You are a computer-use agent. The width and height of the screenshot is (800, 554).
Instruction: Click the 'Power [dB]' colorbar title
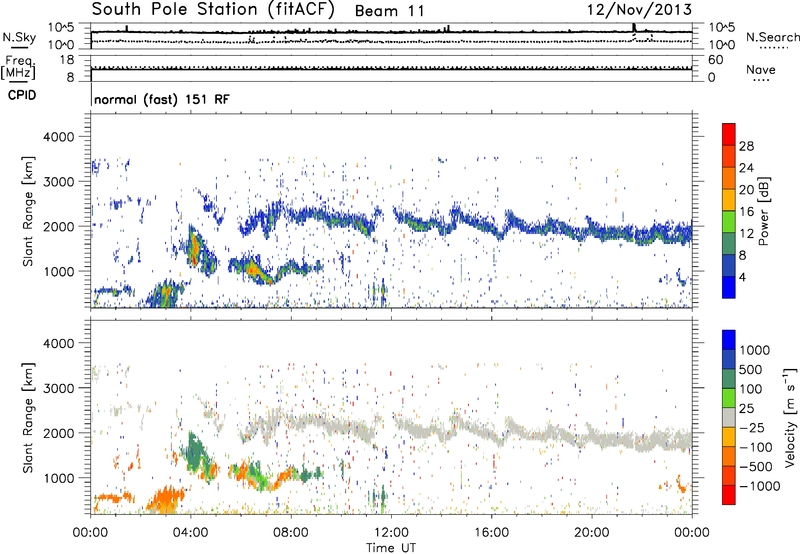(x=763, y=211)
